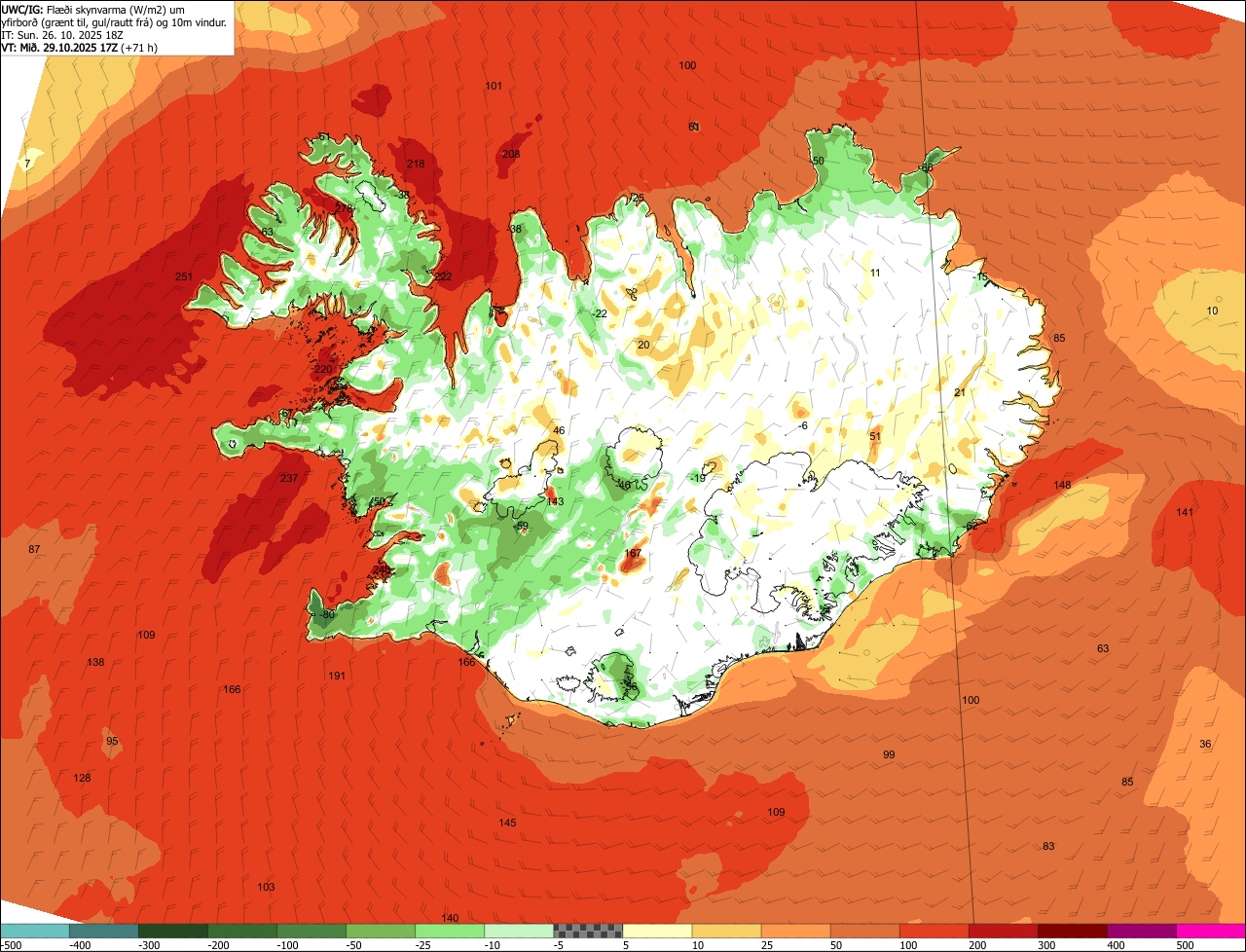Click the map value 101
The image size is (1246, 952).
coord(494,87)
